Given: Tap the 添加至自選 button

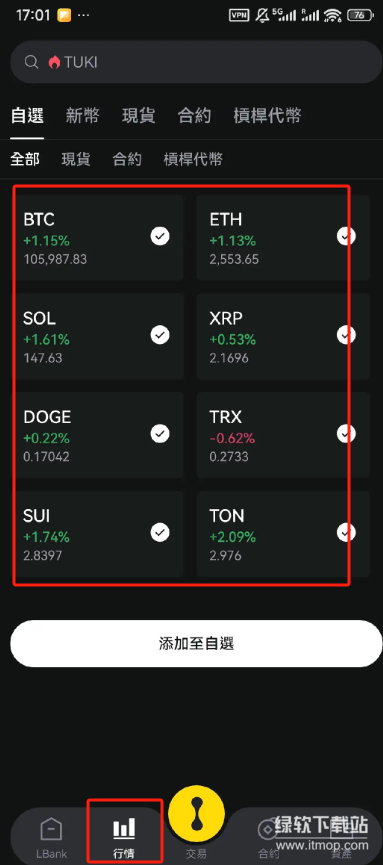Looking at the screenshot, I should click(196, 643).
